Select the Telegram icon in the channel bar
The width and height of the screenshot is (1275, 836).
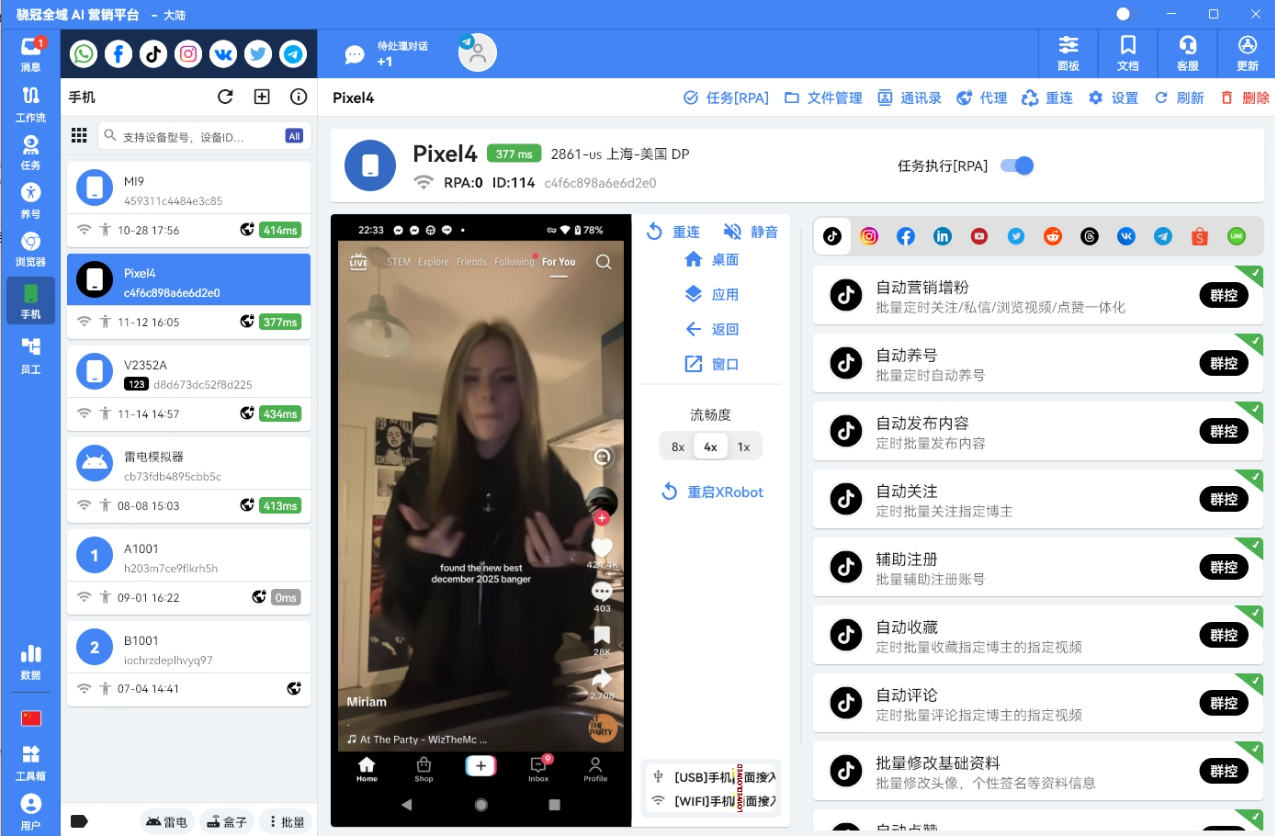[292, 54]
